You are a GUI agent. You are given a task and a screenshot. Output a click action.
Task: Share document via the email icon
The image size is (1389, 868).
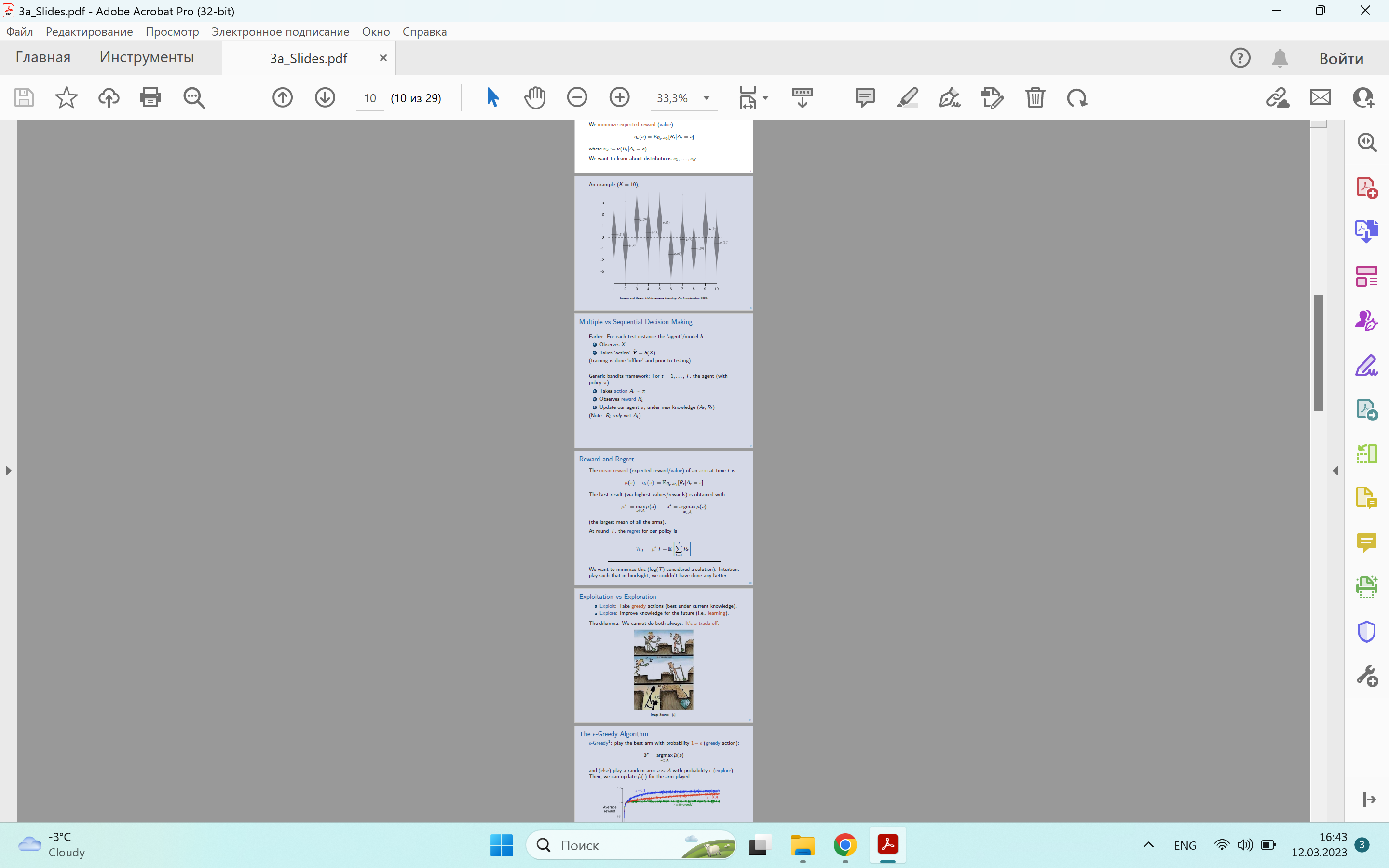click(1320, 97)
